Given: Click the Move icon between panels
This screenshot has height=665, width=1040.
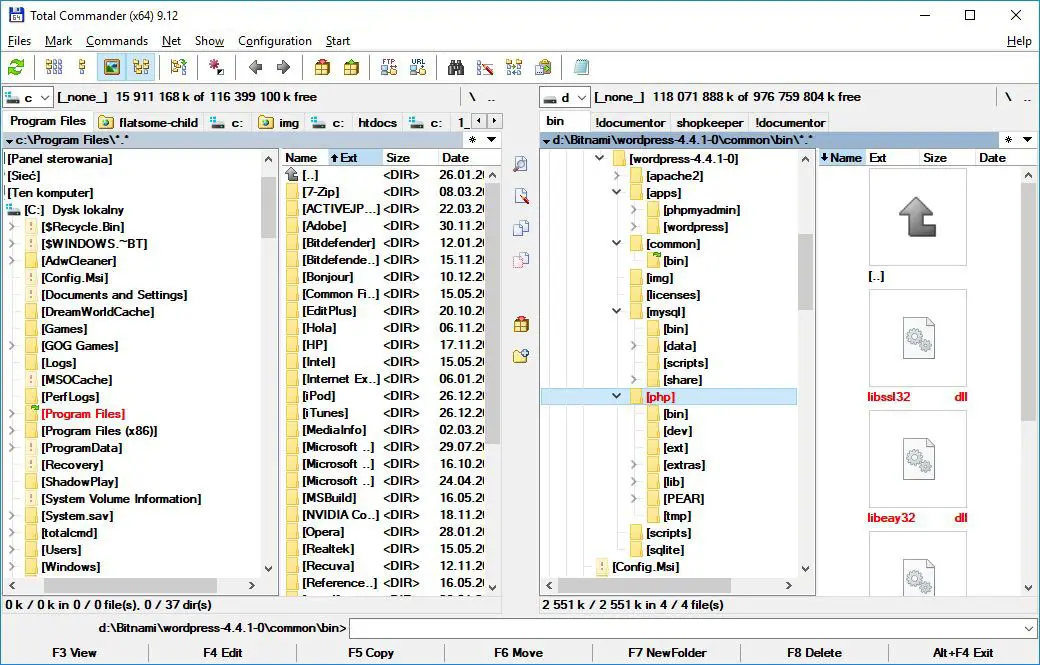Looking at the screenshot, I should (x=521, y=259).
